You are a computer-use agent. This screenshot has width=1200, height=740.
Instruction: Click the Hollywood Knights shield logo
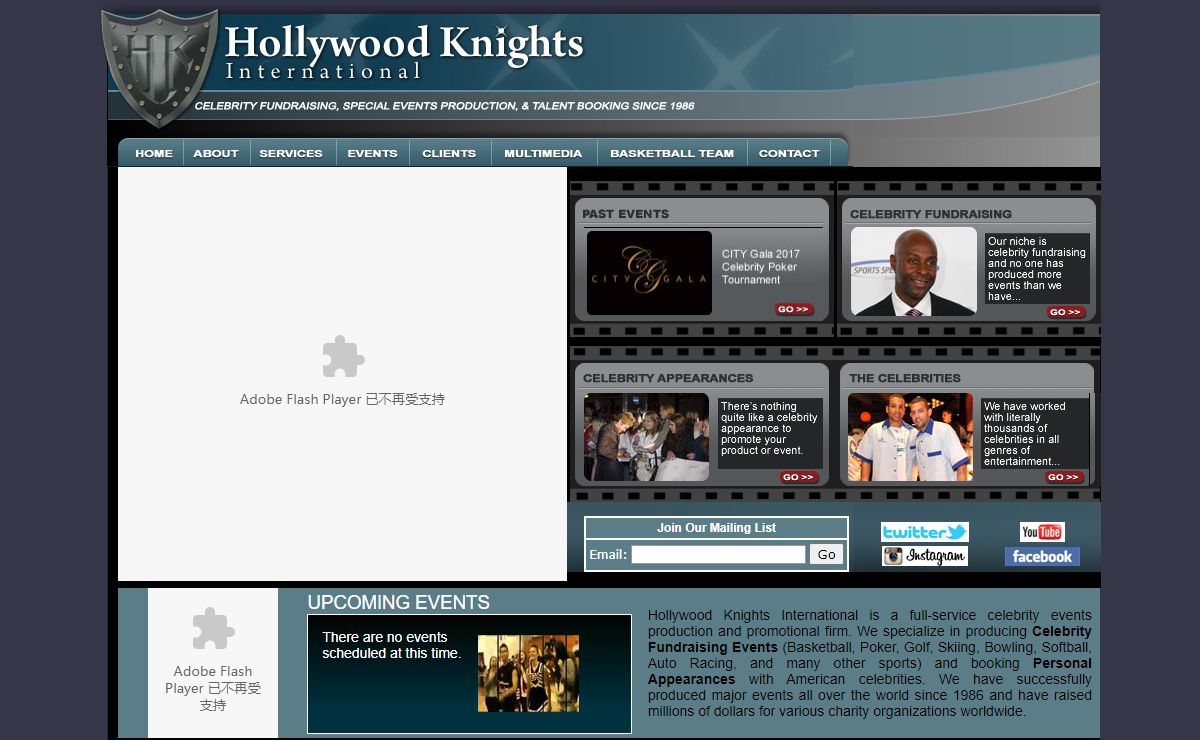(x=159, y=67)
